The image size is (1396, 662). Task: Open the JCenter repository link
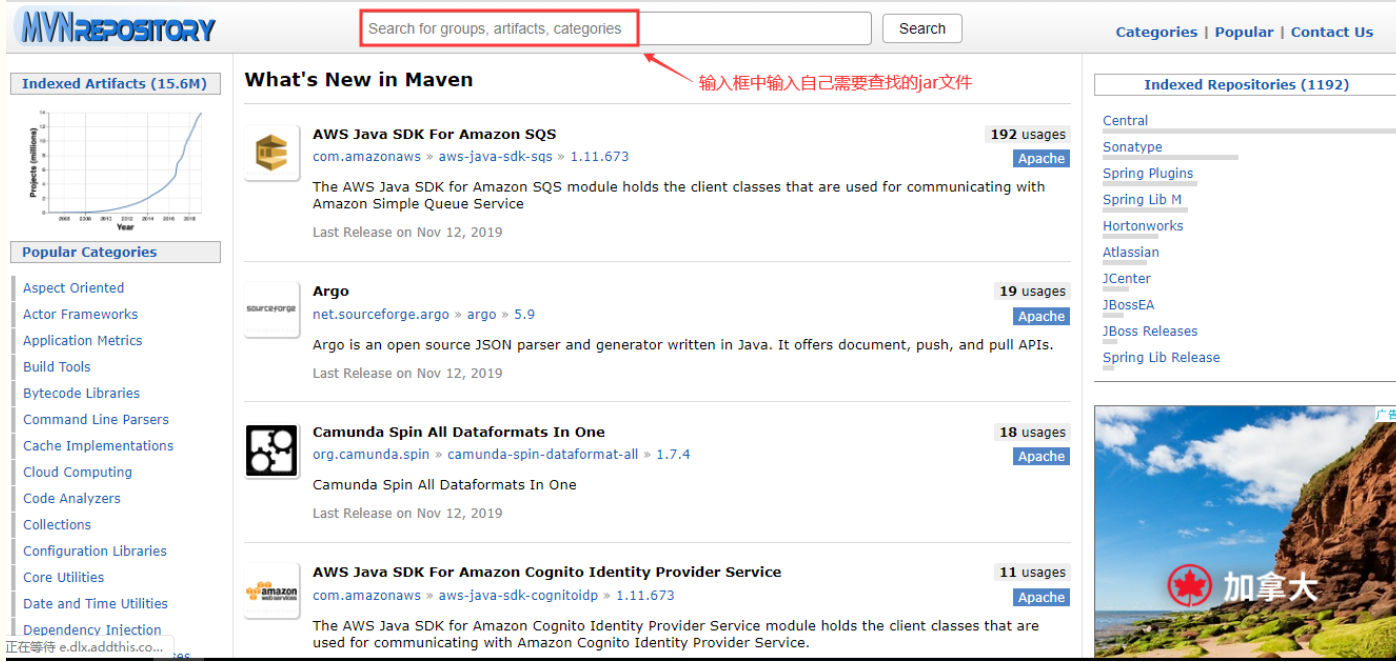point(1127,278)
